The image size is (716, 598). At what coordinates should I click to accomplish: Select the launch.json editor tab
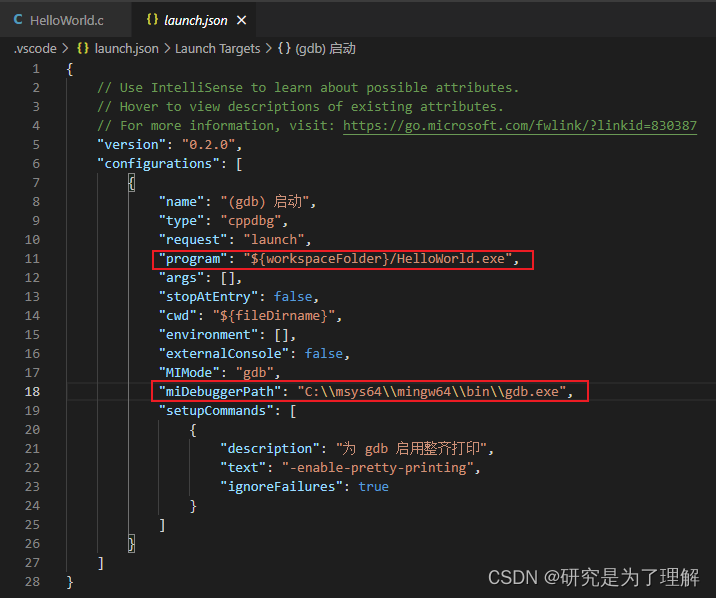point(194,20)
